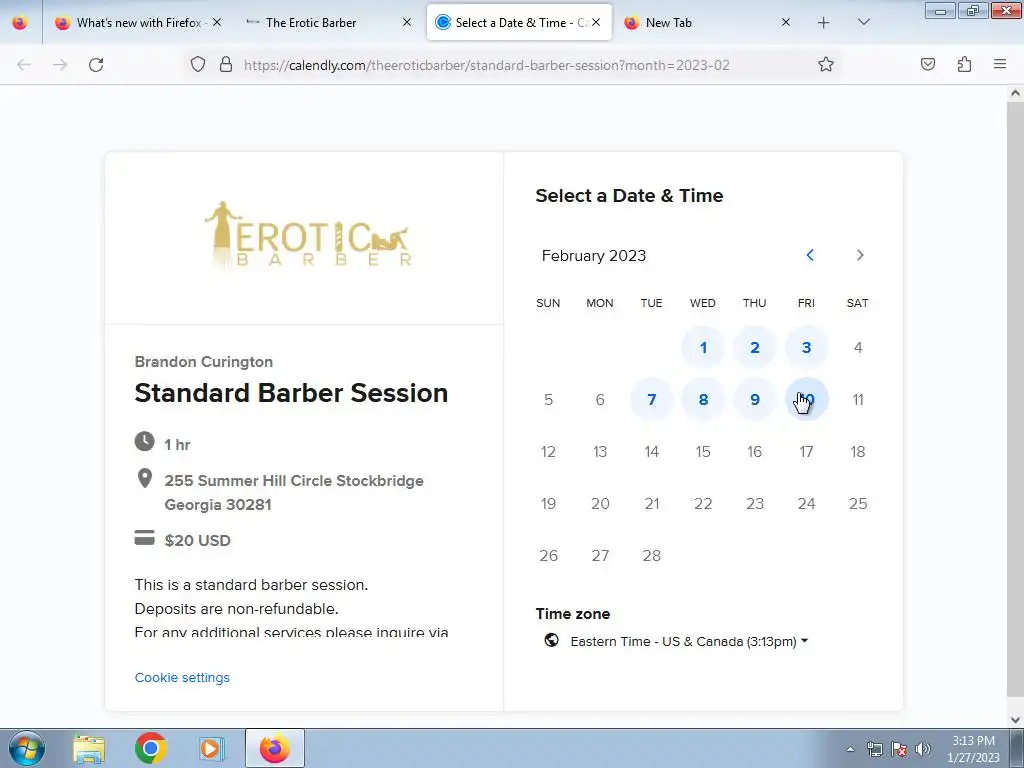Launch Chrome from the taskbar

tap(151, 748)
